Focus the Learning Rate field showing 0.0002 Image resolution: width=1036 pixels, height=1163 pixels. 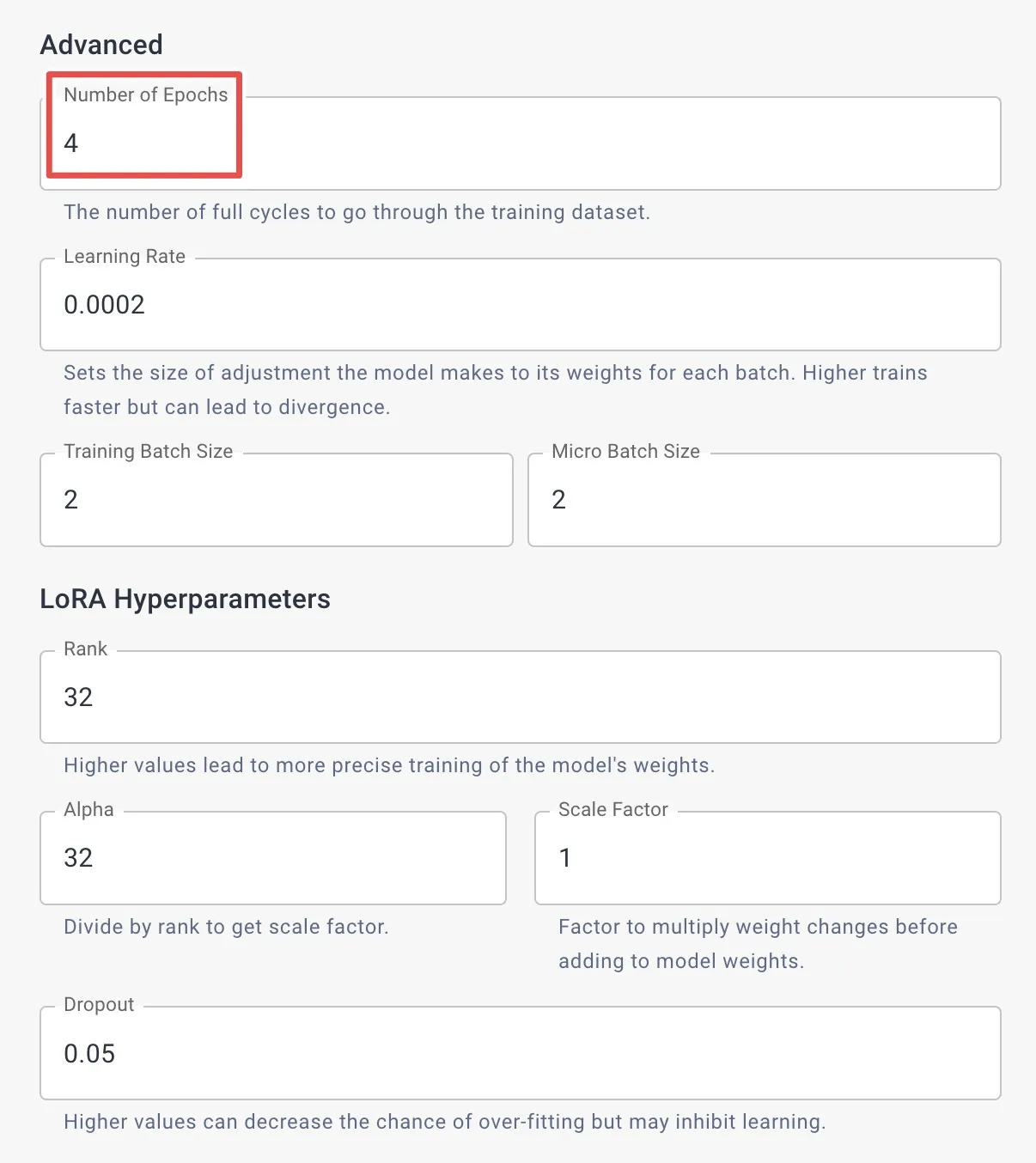[521, 304]
